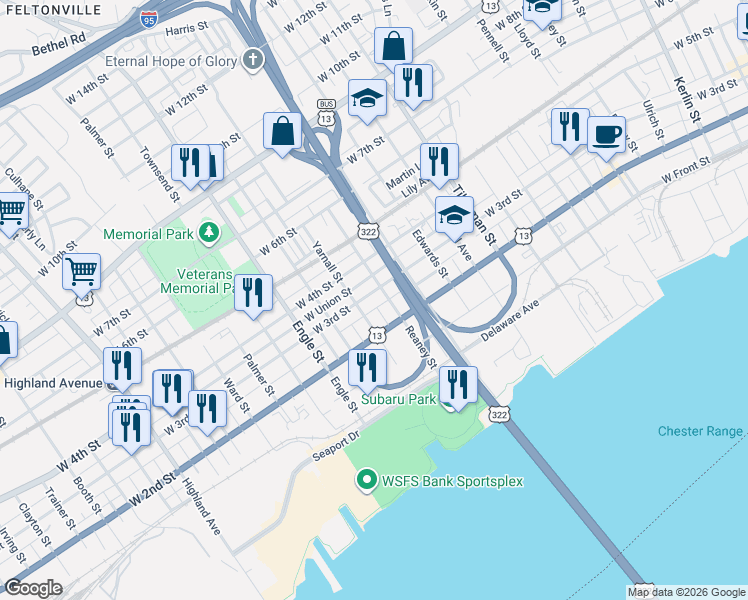Open the coffee cup cafe marker
748x600 pixels.
606,135
